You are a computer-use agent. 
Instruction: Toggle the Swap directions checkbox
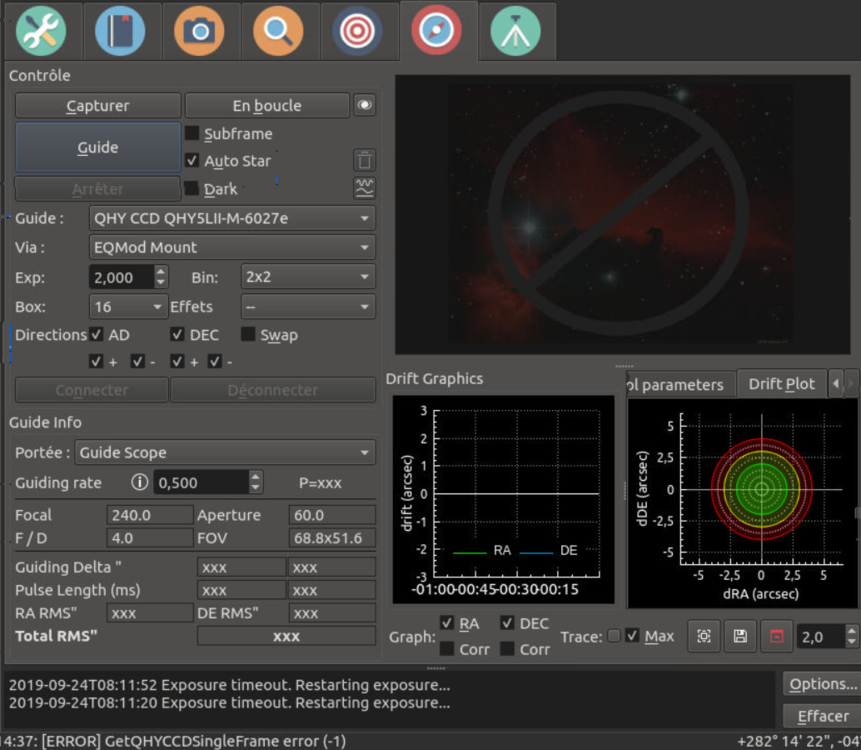coord(249,335)
